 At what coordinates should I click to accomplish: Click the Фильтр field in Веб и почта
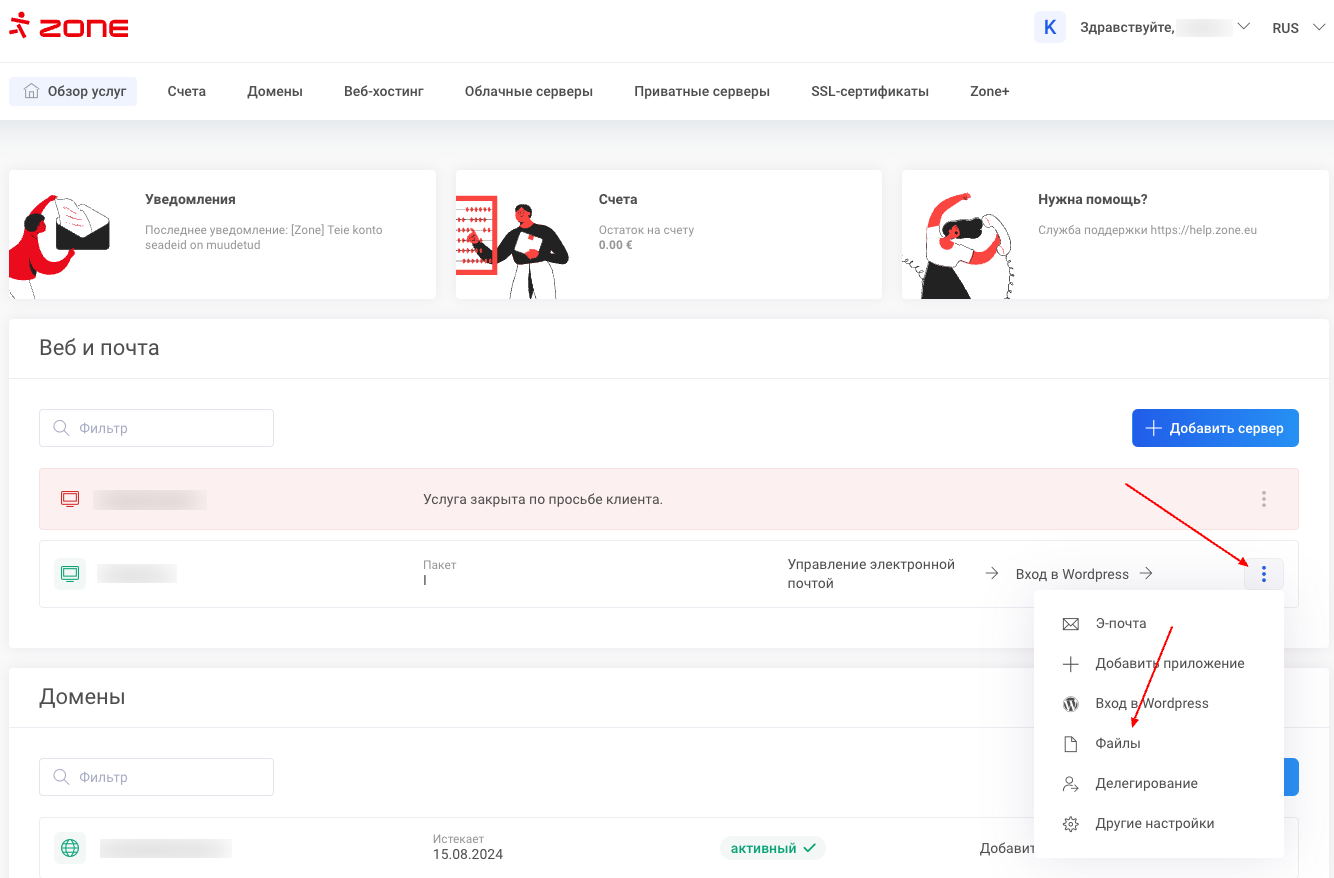tap(157, 428)
